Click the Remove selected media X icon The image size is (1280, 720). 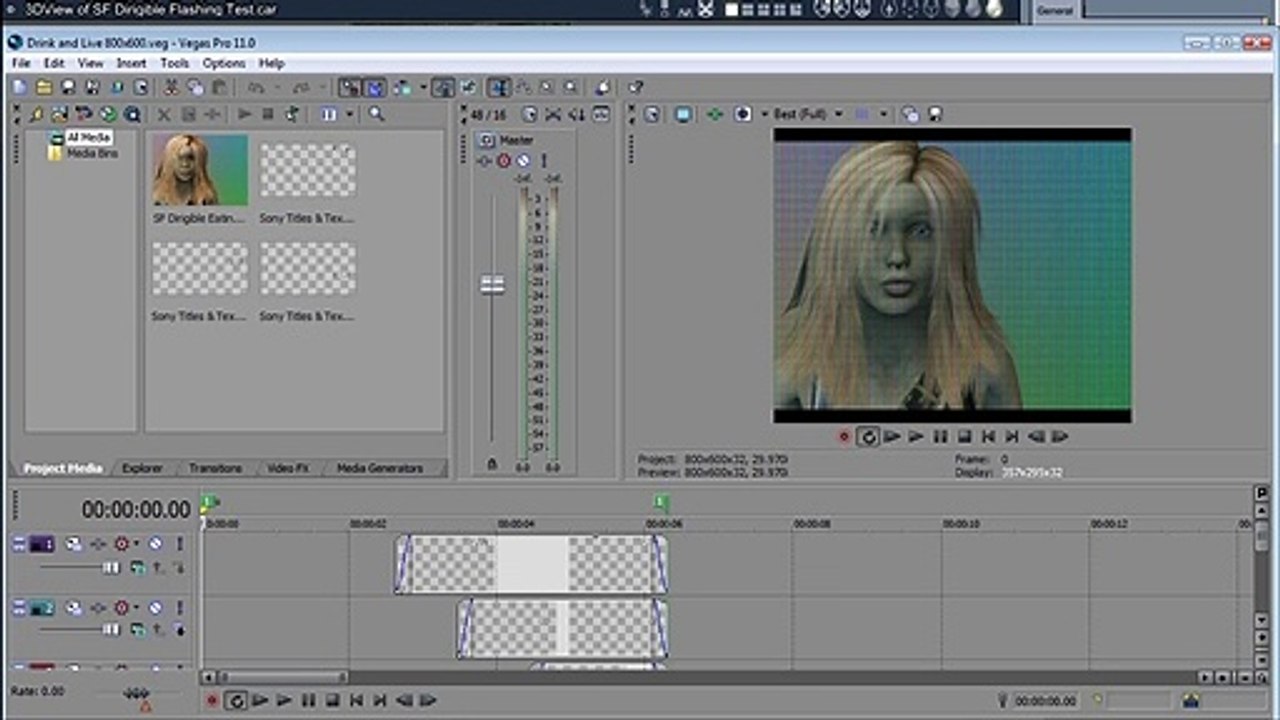coord(165,114)
